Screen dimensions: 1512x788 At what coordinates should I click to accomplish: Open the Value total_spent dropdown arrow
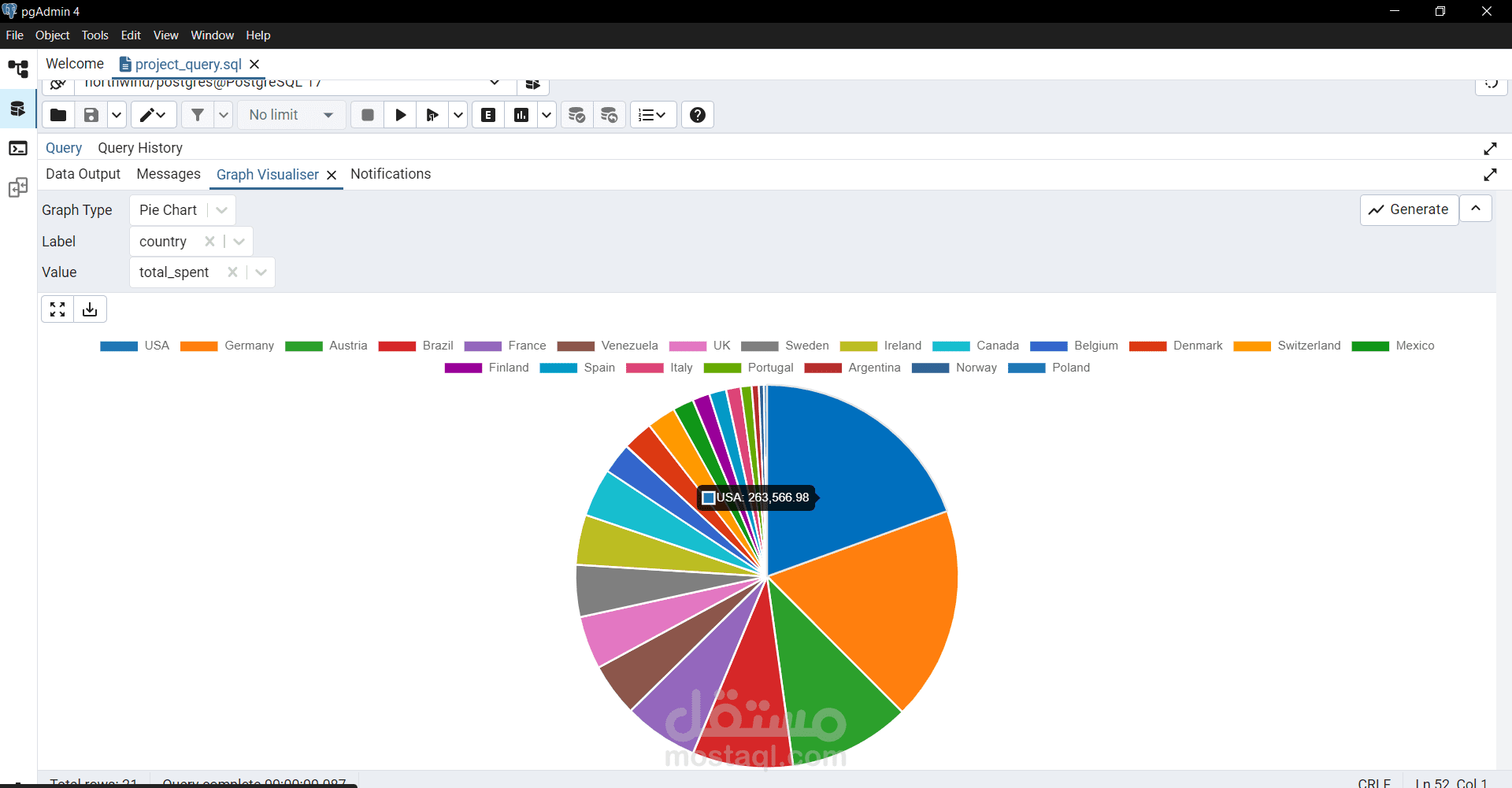pyautogui.click(x=261, y=272)
